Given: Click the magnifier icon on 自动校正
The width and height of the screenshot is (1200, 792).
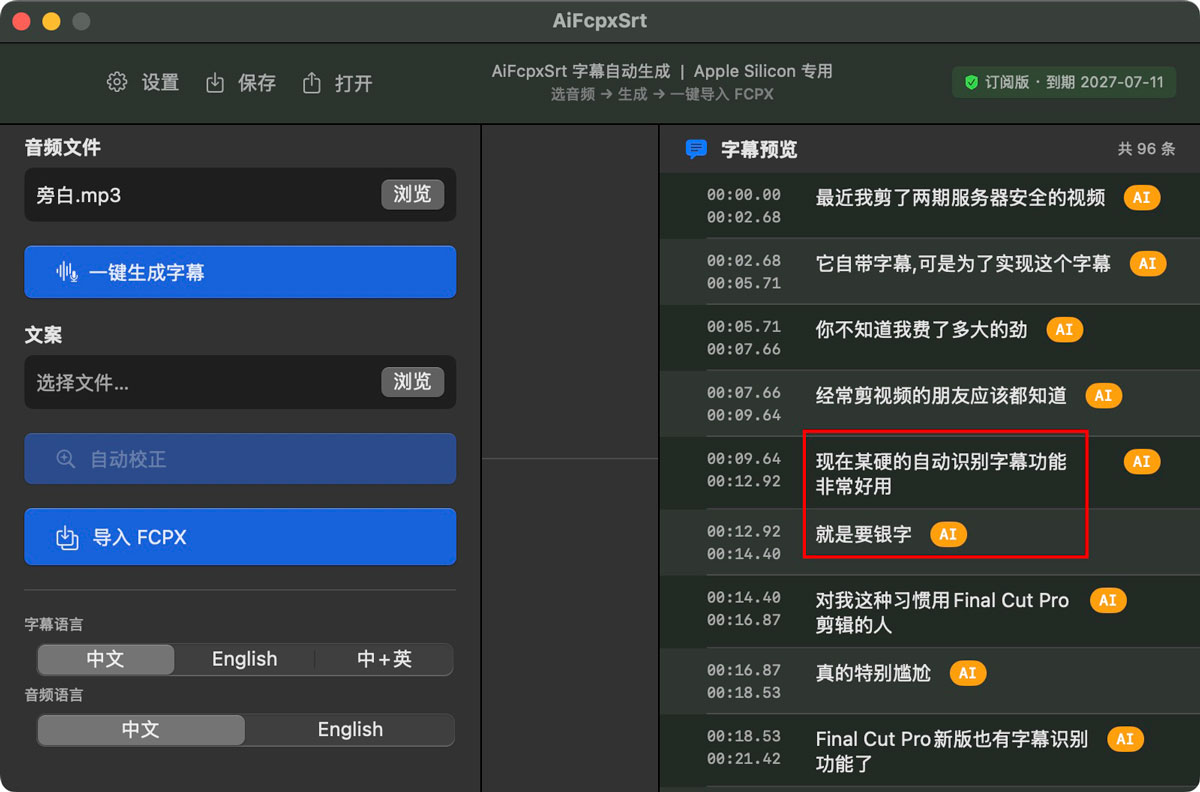Looking at the screenshot, I should coord(66,459).
